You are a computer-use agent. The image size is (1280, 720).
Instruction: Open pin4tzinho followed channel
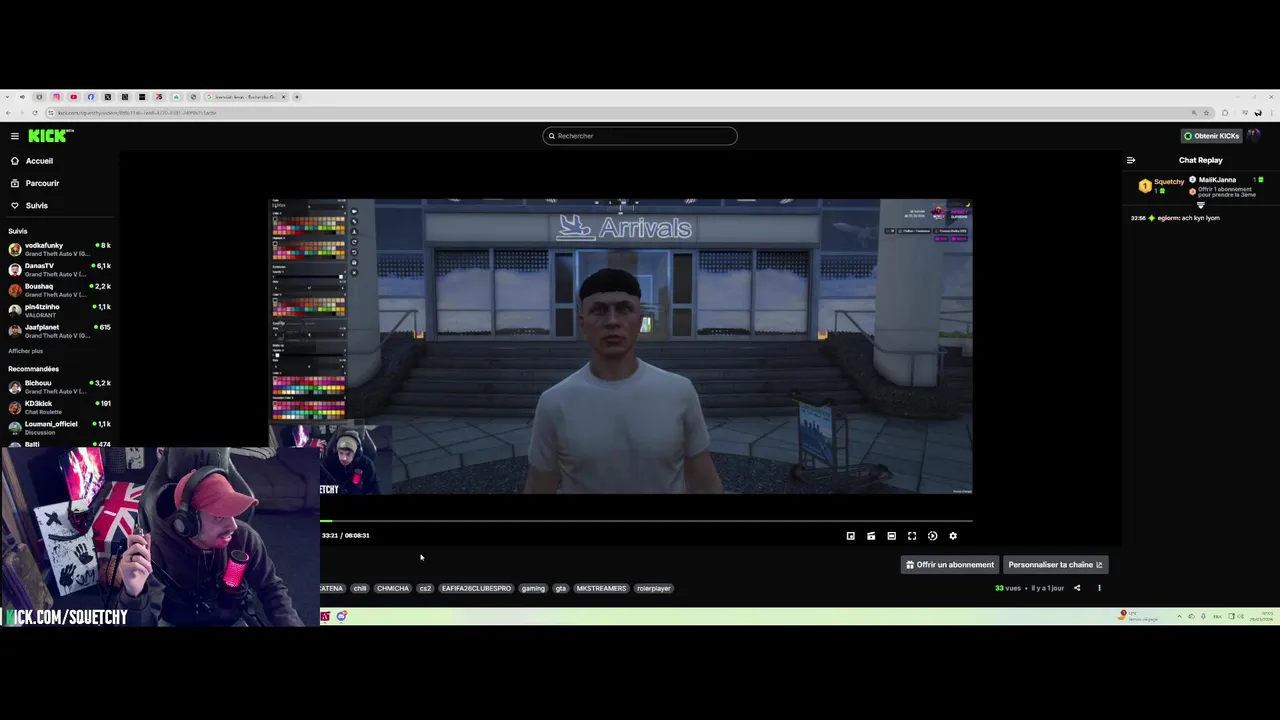(60, 311)
